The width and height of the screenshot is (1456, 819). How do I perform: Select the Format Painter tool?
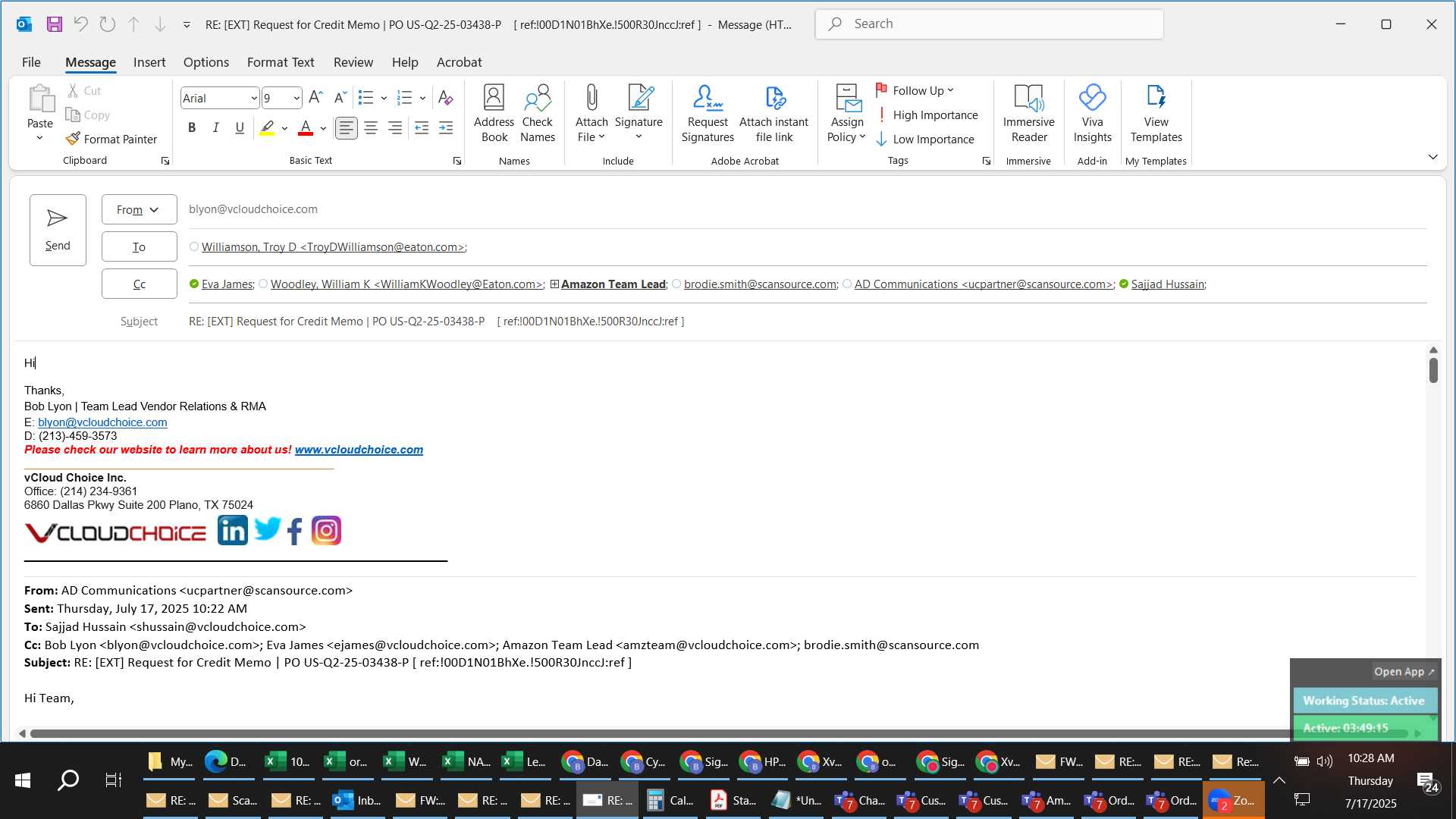click(x=111, y=139)
